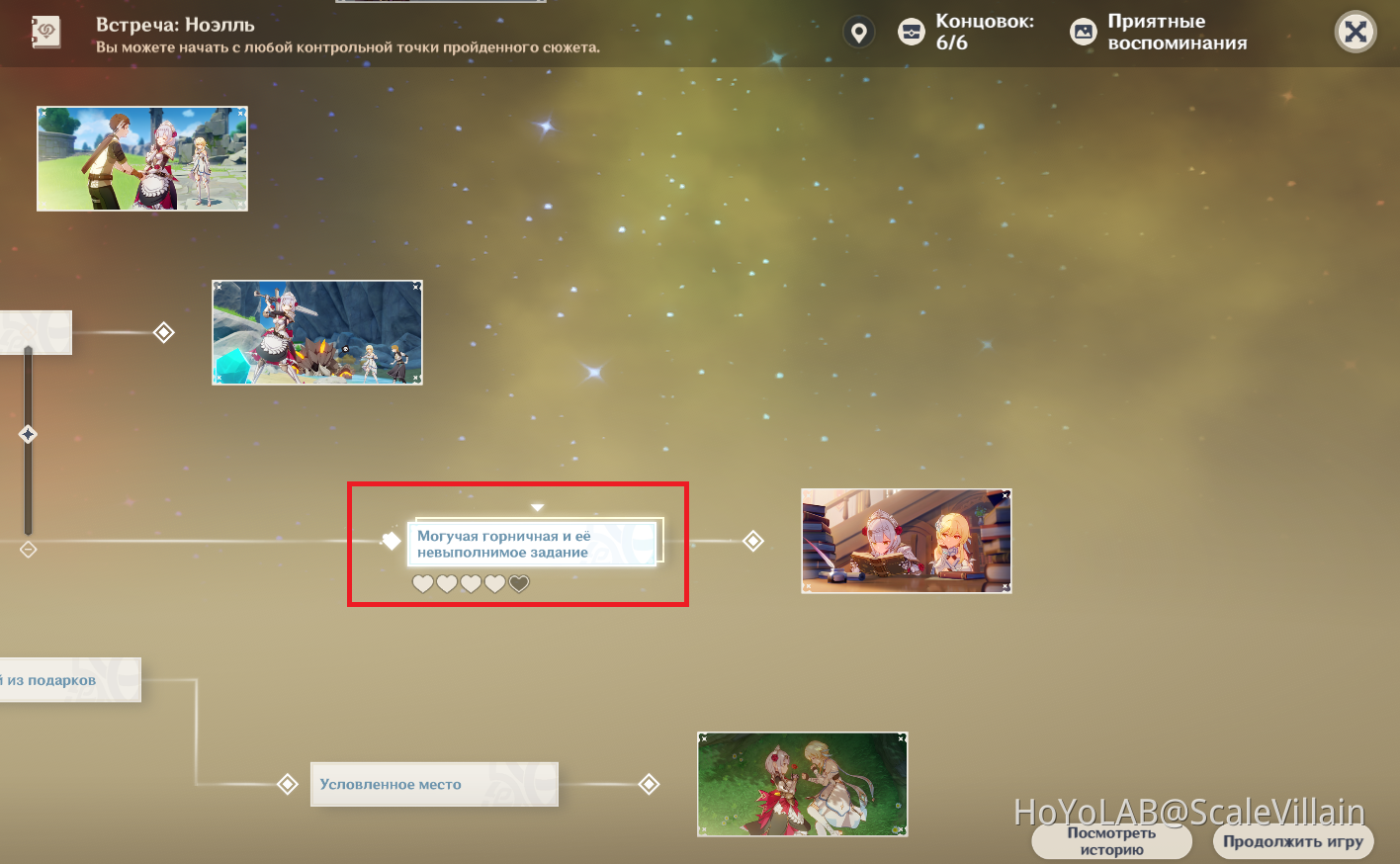This screenshot has width=1400, height=864.
Task: Click the hangout book icon beside the title
Action: click(x=45, y=33)
